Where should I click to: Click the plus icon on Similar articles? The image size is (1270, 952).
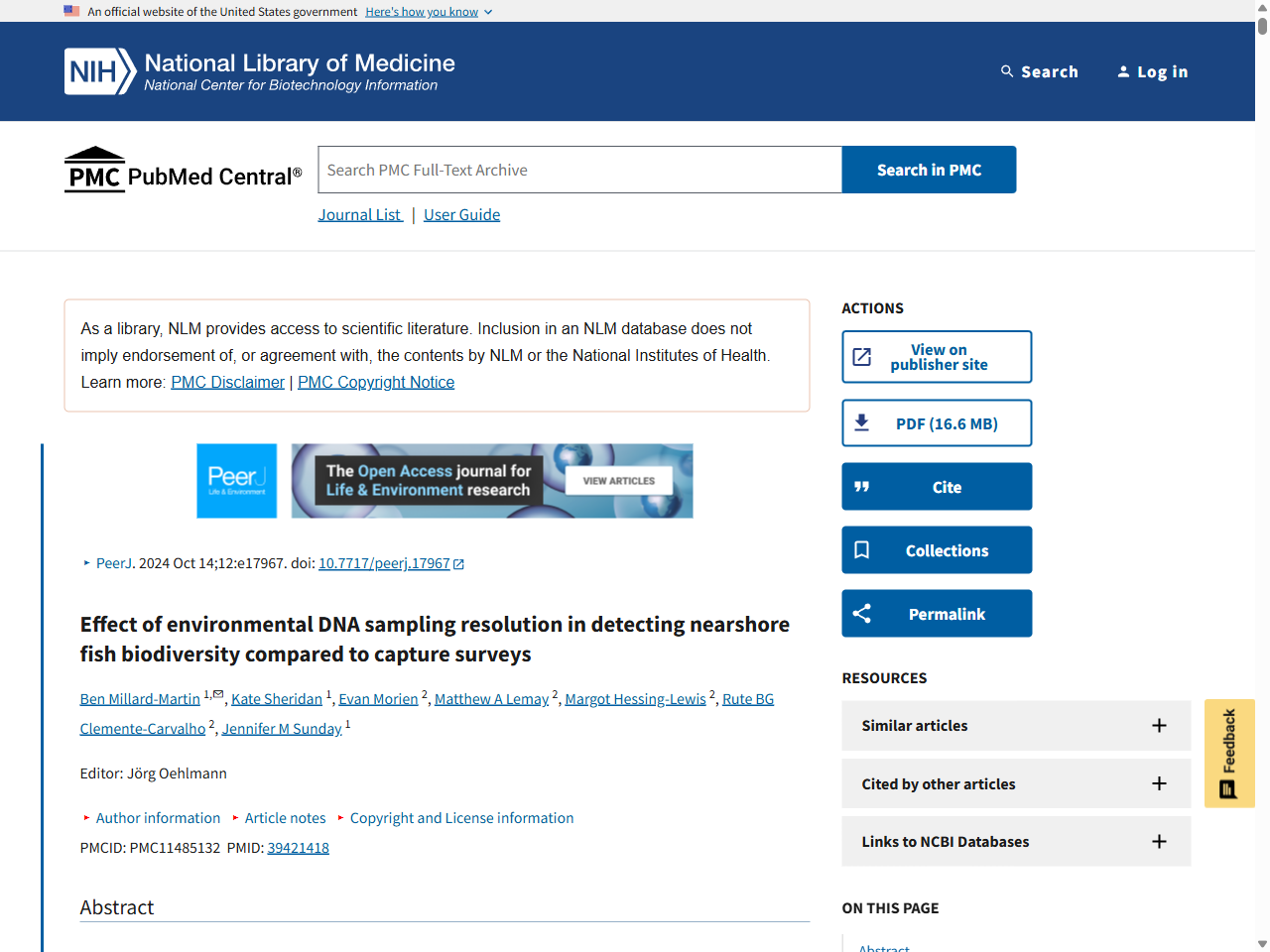pos(1159,726)
